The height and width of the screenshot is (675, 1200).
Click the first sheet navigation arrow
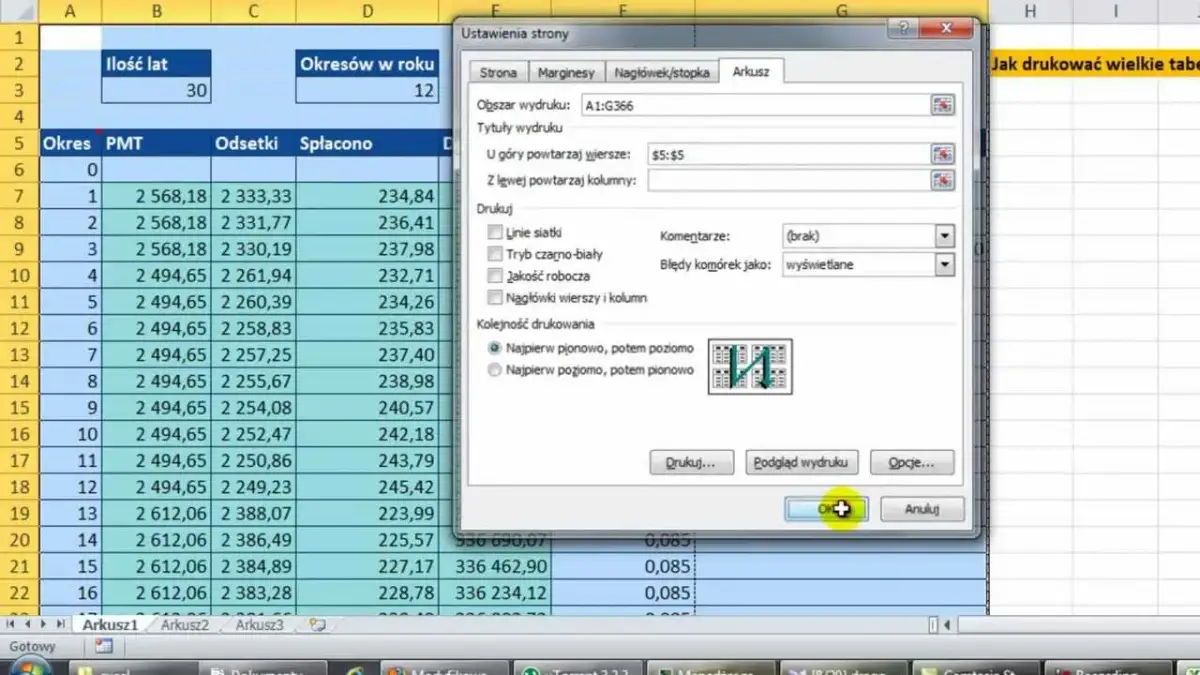click(12, 625)
